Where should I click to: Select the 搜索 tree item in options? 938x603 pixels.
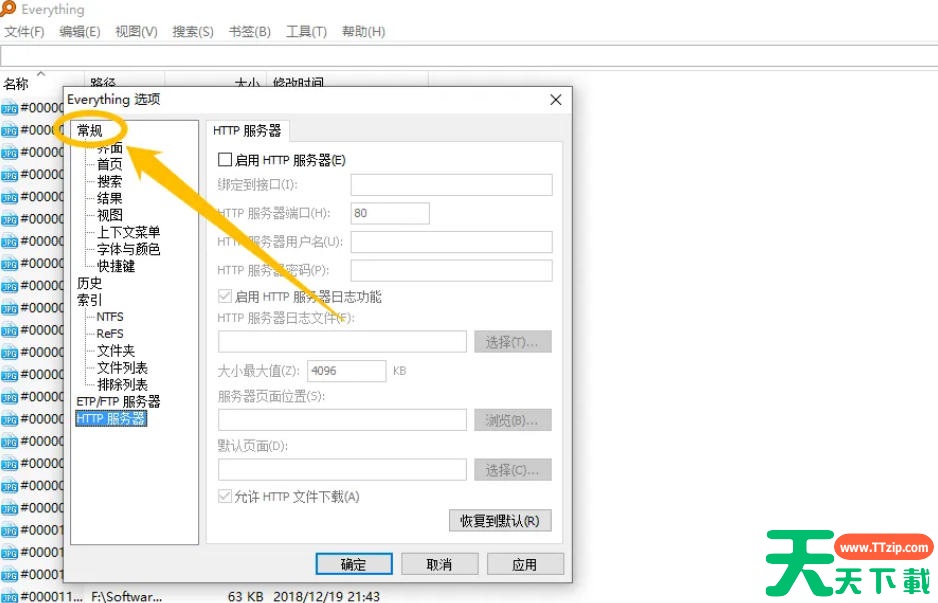(109, 181)
